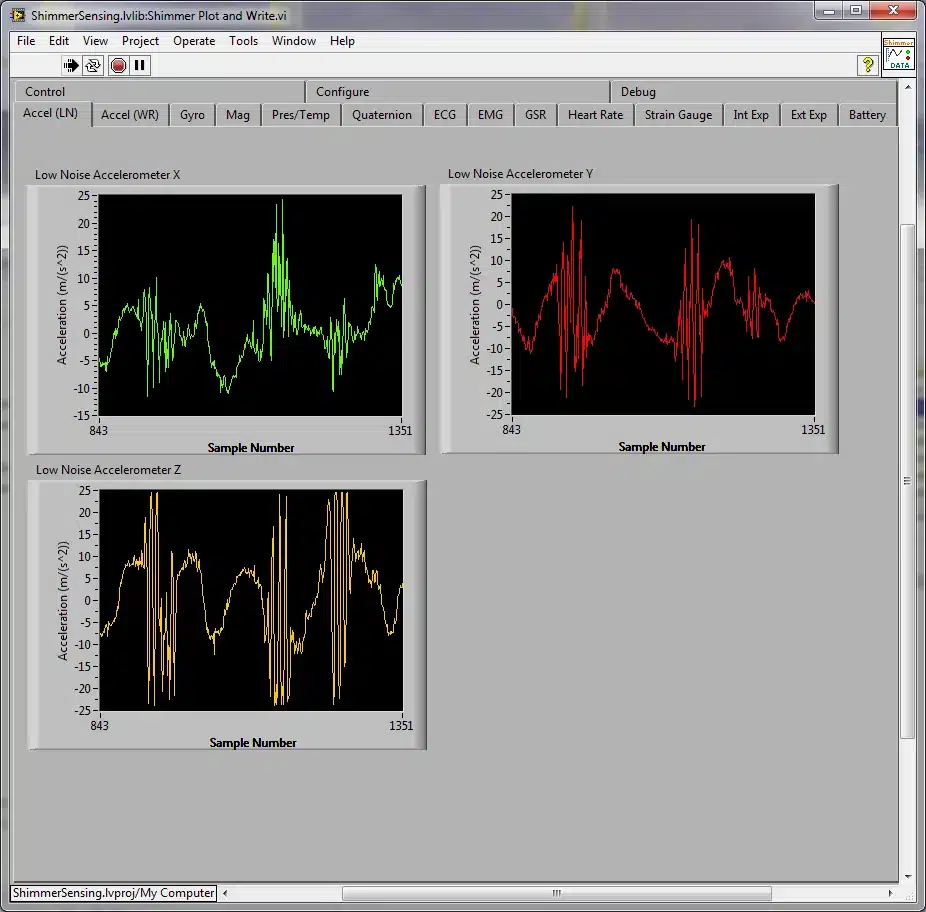
Task: Open the Operate menu
Action: click(x=194, y=41)
